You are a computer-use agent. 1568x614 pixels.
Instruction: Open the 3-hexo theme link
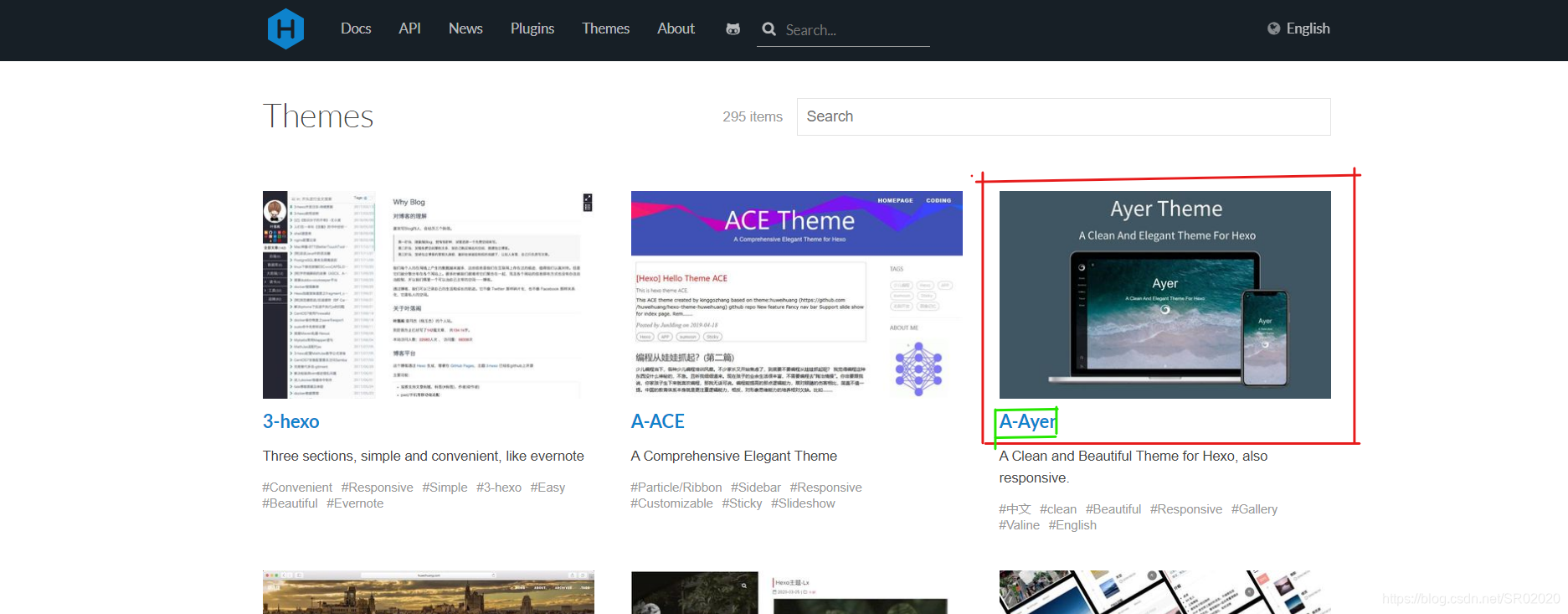[x=290, y=421]
